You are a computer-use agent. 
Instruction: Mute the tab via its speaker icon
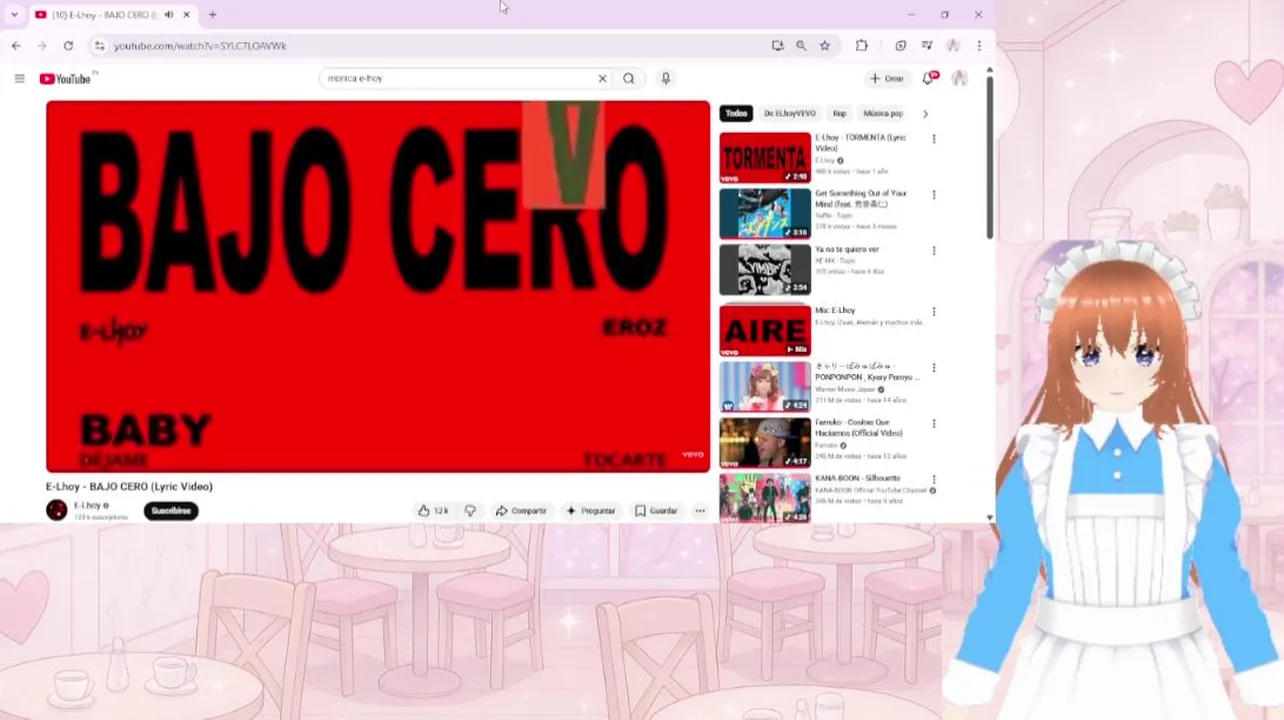(x=168, y=15)
